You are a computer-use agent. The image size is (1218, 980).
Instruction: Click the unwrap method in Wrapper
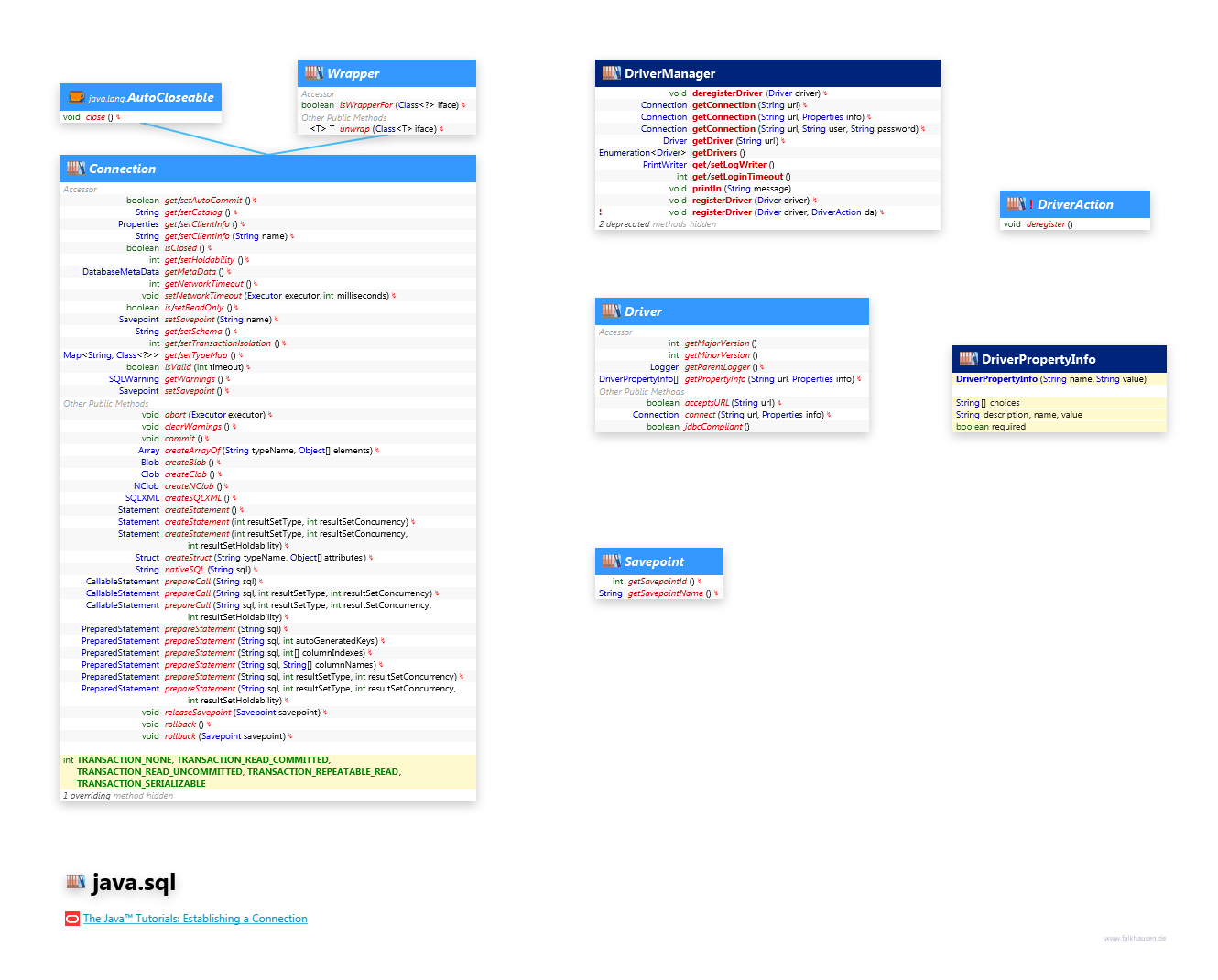coord(354,129)
